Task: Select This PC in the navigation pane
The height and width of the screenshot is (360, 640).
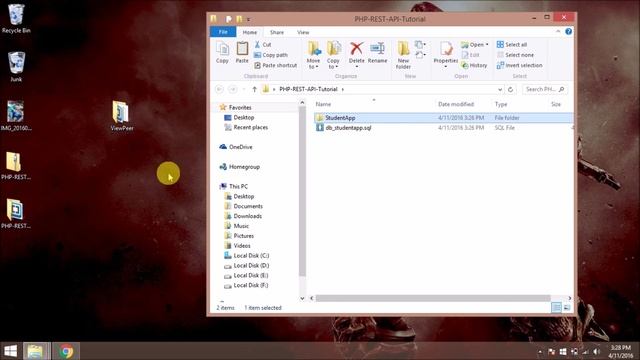Action: click(x=238, y=187)
